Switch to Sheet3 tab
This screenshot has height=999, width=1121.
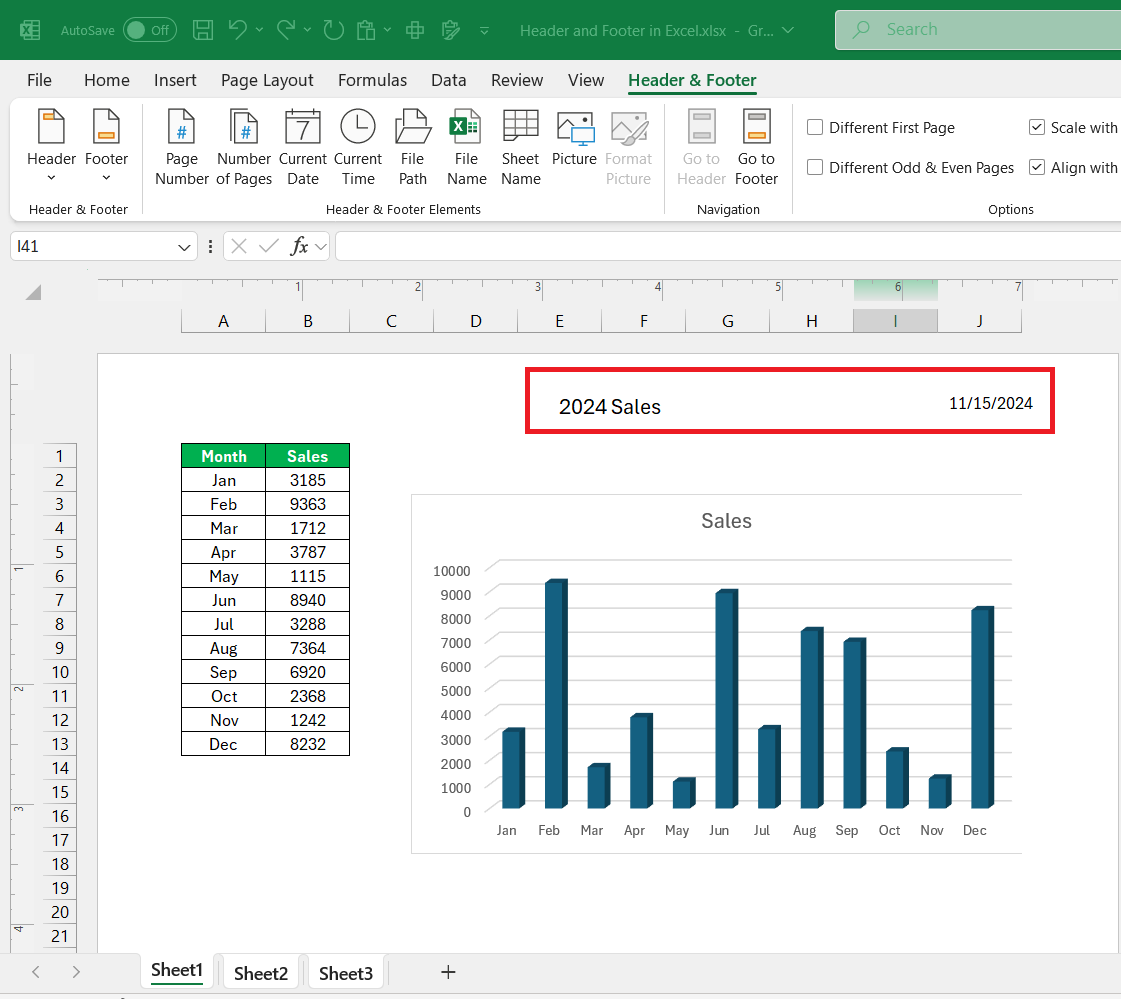[345, 973]
